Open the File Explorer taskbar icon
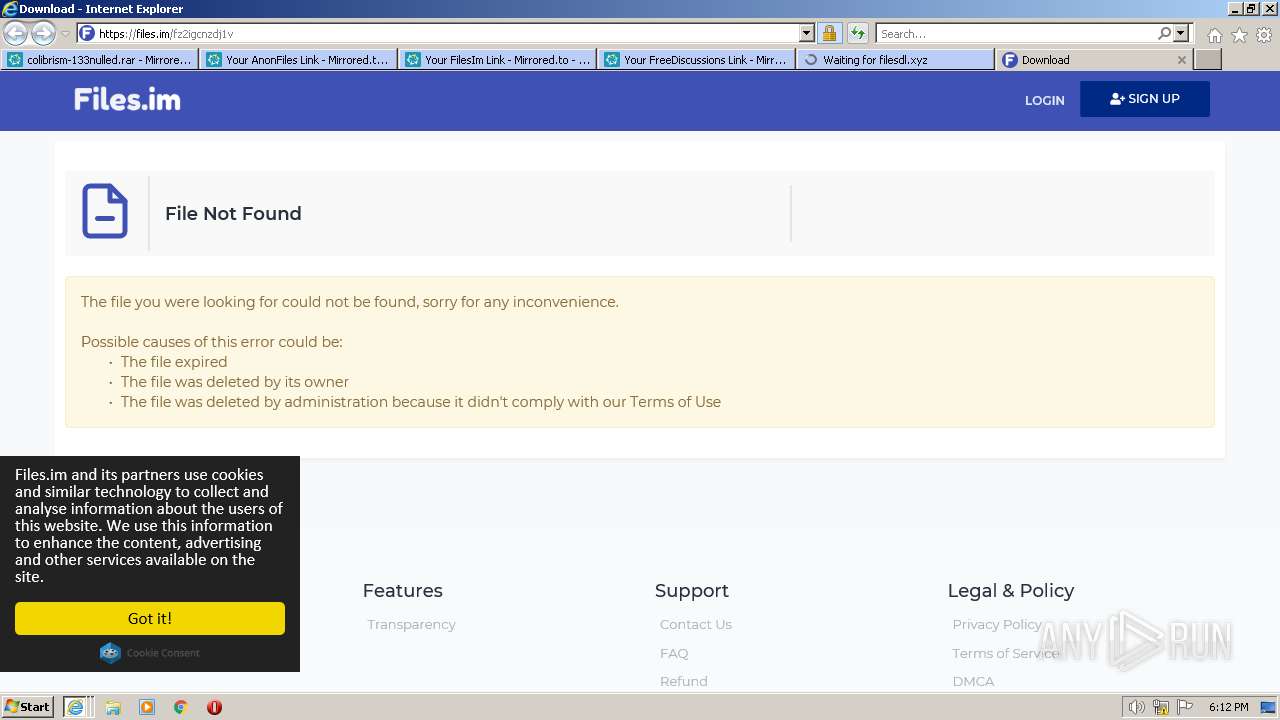This screenshot has height=720, width=1280. (x=113, y=707)
